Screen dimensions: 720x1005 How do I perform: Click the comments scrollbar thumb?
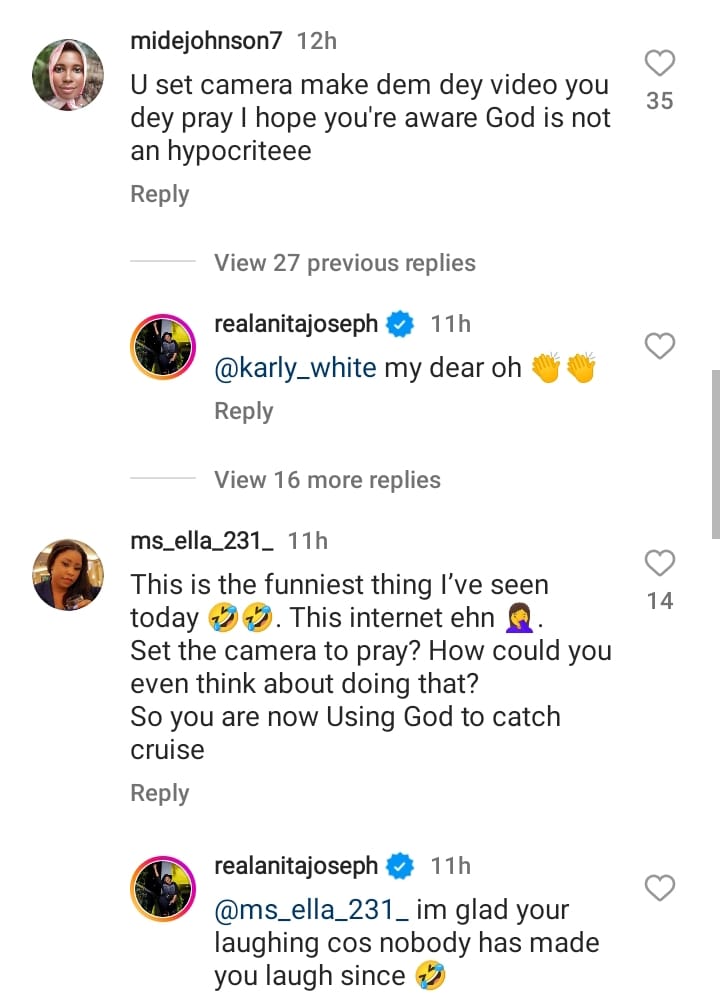pos(716,454)
